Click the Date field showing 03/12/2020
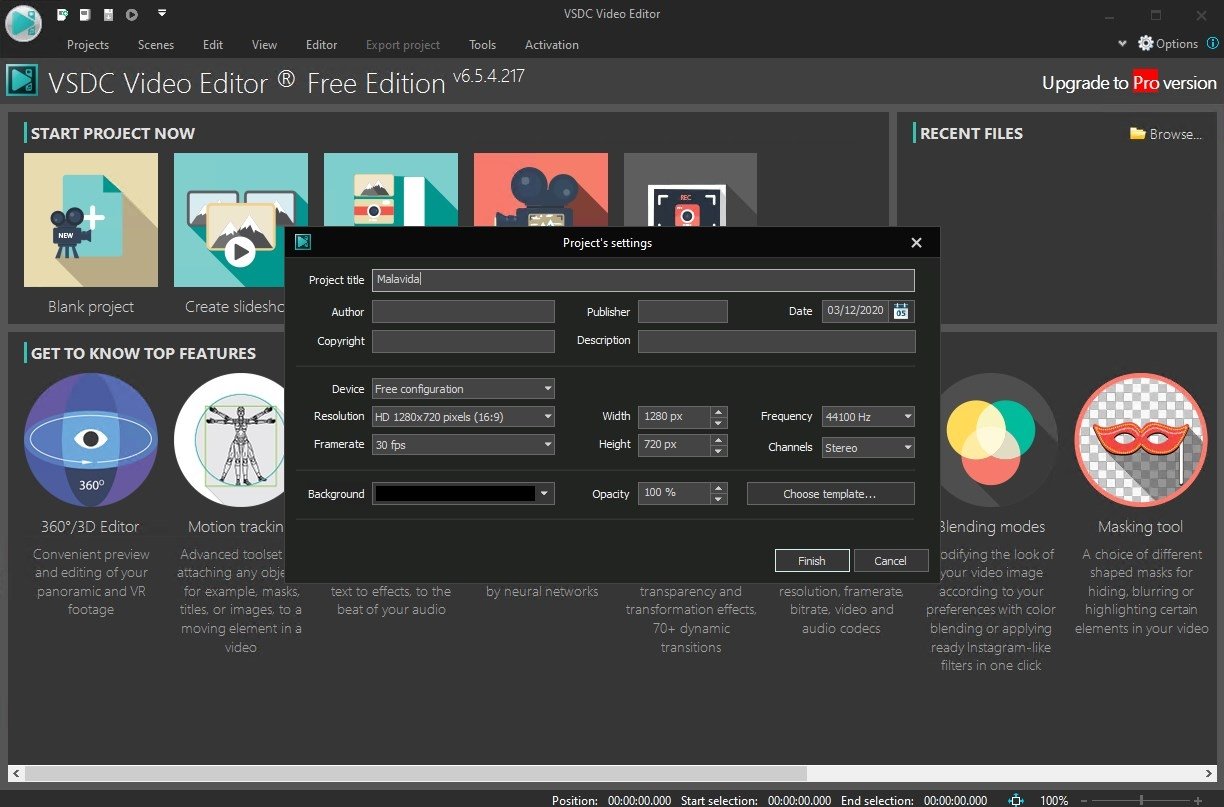The image size is (1224, 807). 856,311
